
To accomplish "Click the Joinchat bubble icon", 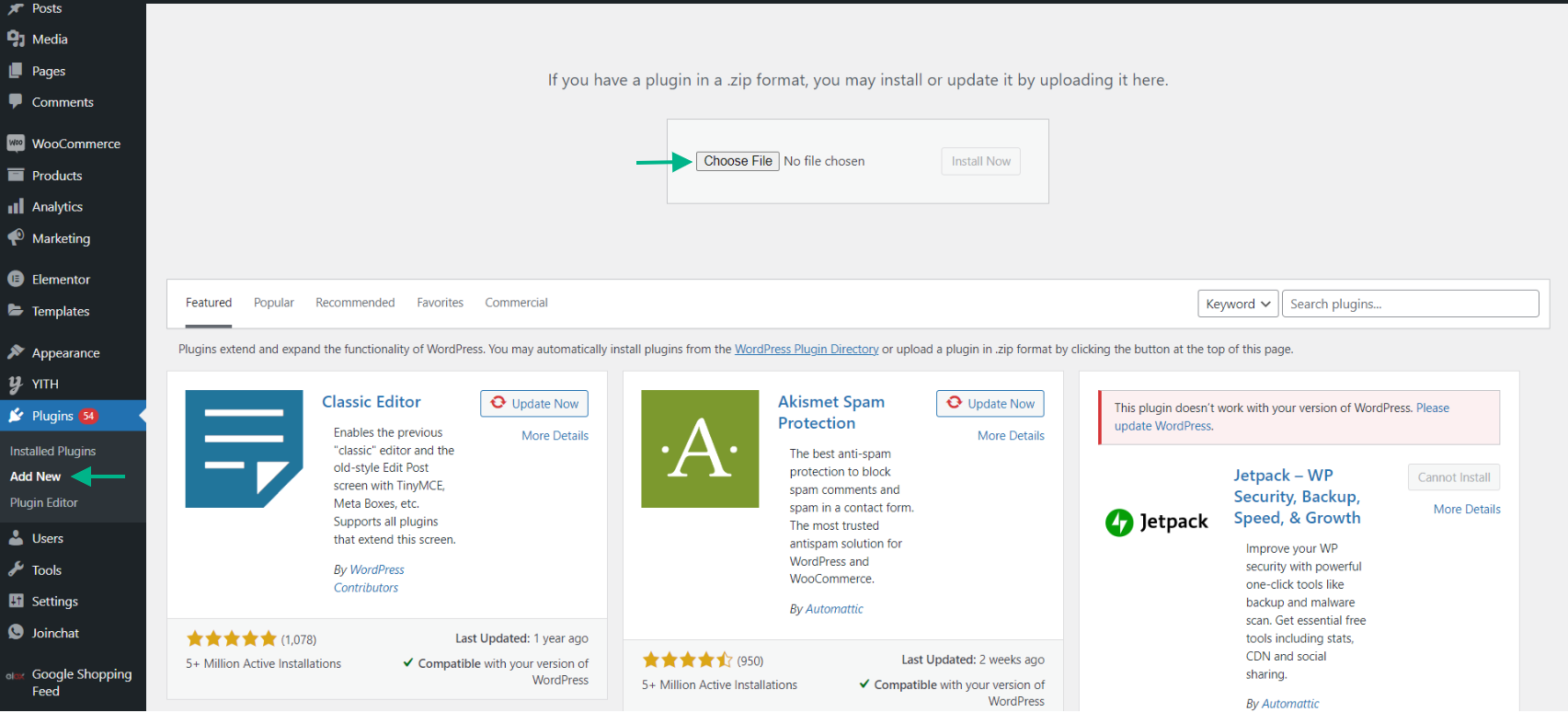I will 16,632.
